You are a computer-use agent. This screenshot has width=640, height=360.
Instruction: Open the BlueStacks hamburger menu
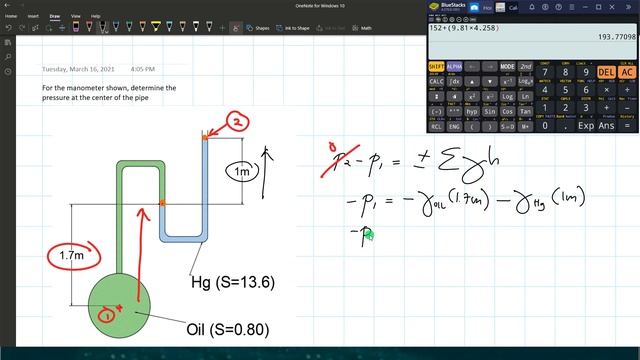coord(572,7)
